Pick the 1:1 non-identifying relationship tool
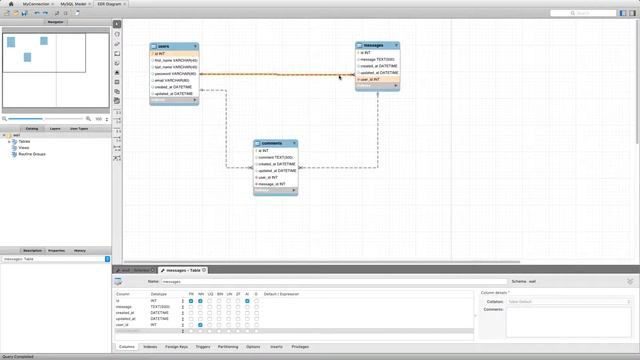The height and width of the screenshot is (360, 640). tap(117, 112)
